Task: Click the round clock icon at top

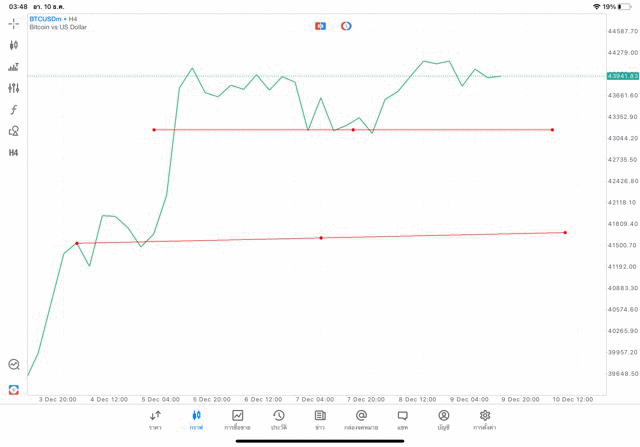Action: 346,26
